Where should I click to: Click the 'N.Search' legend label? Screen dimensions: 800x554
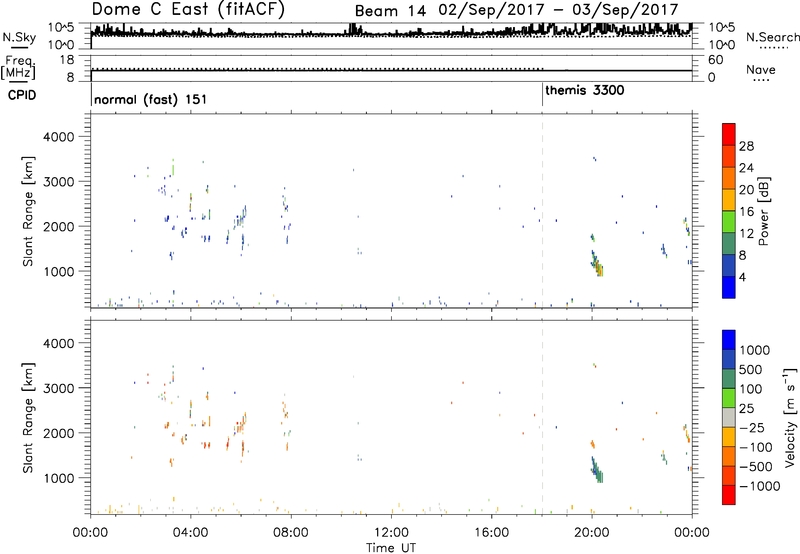coord(772,37)
